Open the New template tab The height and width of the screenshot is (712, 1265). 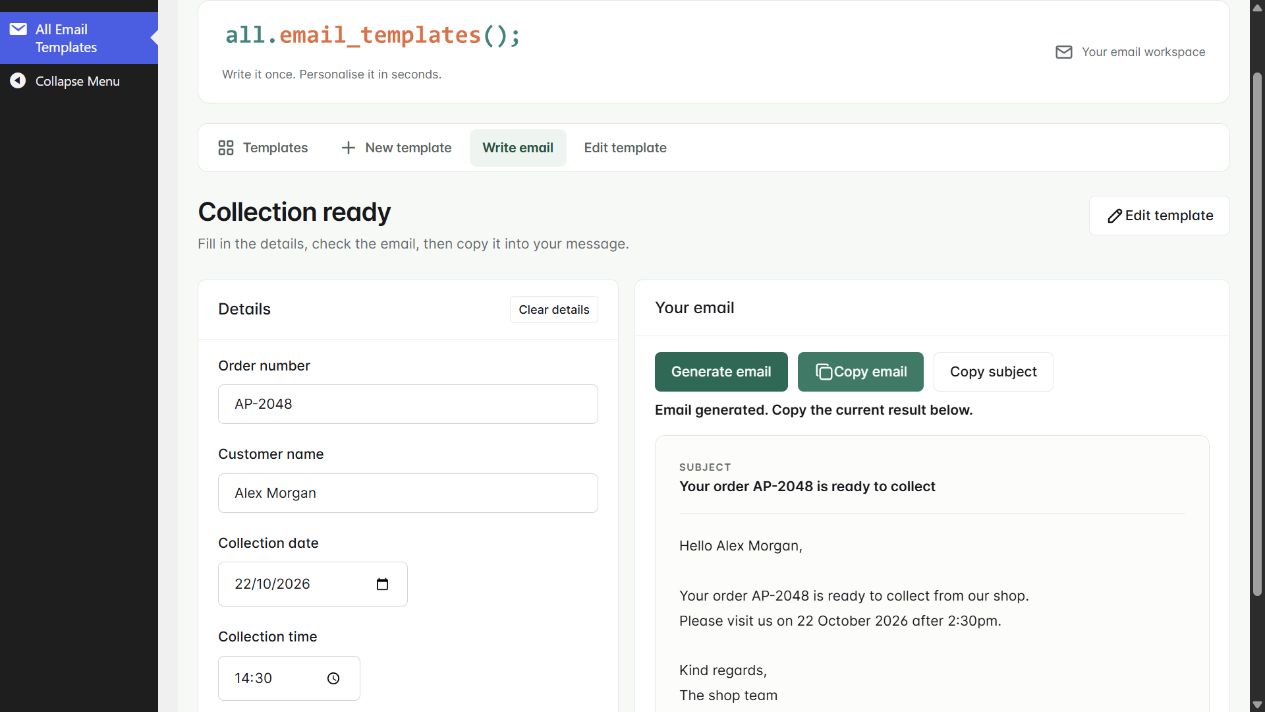tap(396, 148)
